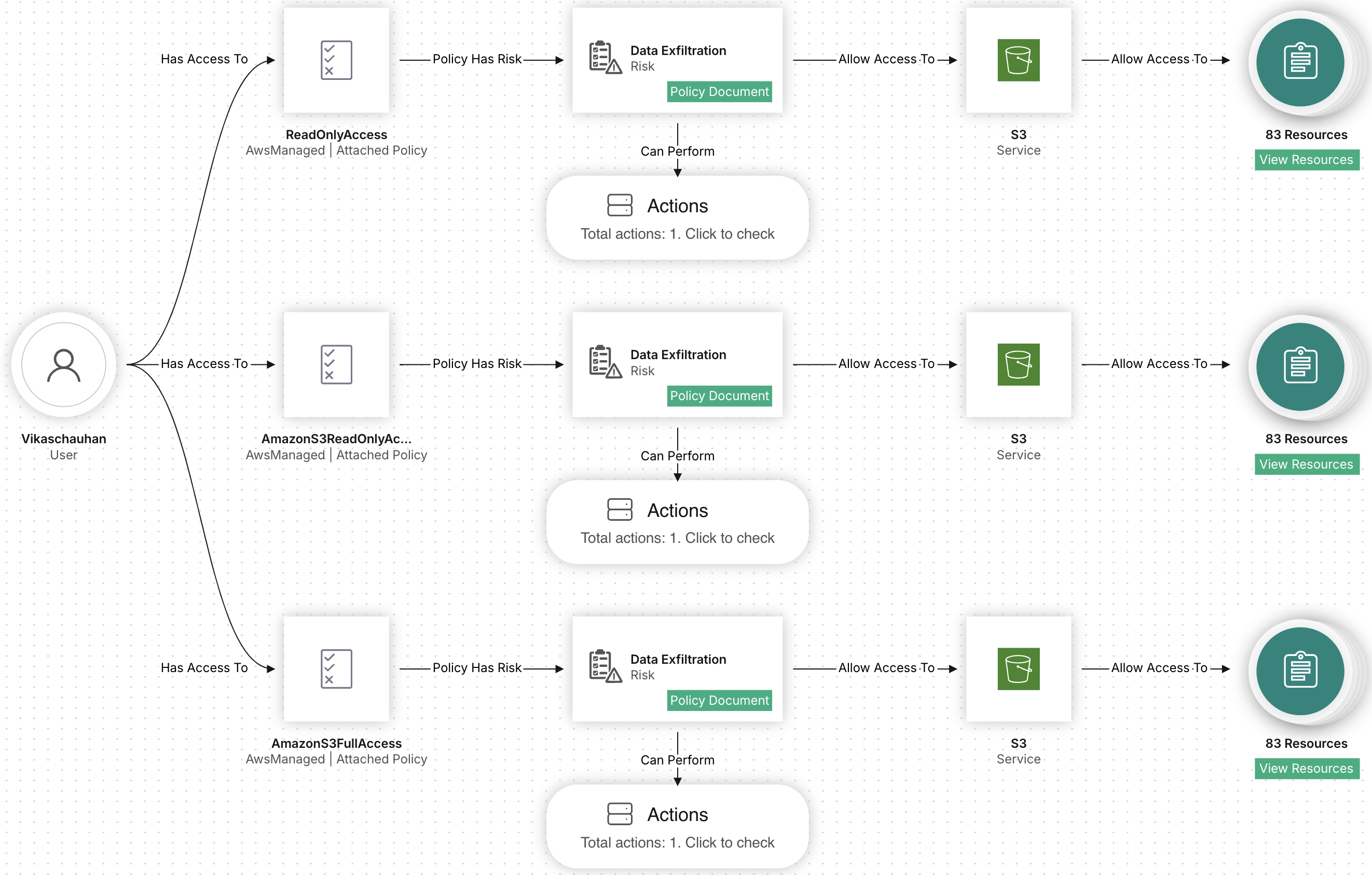Viewport: 1372px width, 875px height.
Task: Click the S3 bucket icon for ReadOnlyAccess
Action: click(x=1018, y=60)
